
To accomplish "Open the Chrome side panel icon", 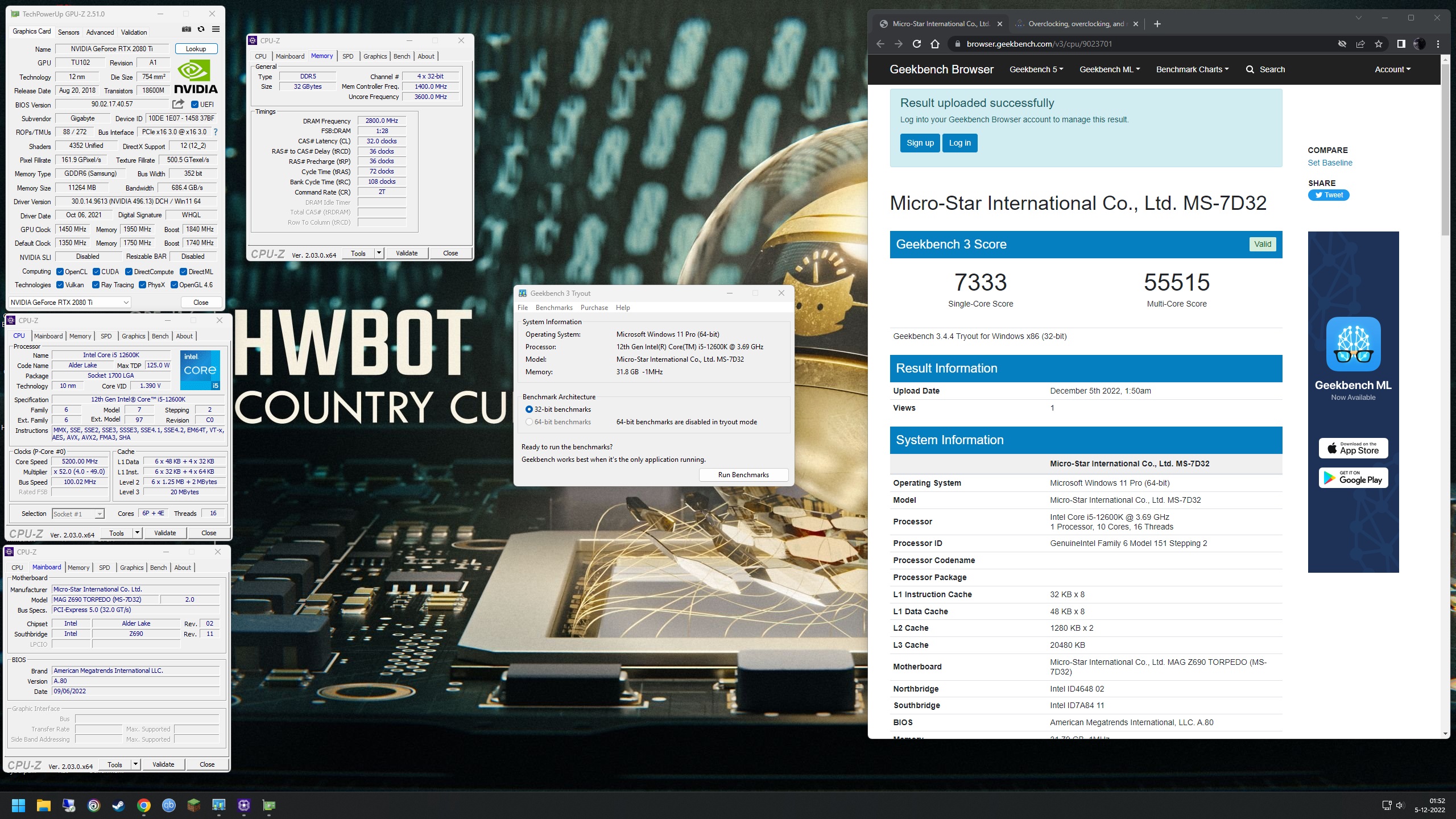I will (1401, 44).
